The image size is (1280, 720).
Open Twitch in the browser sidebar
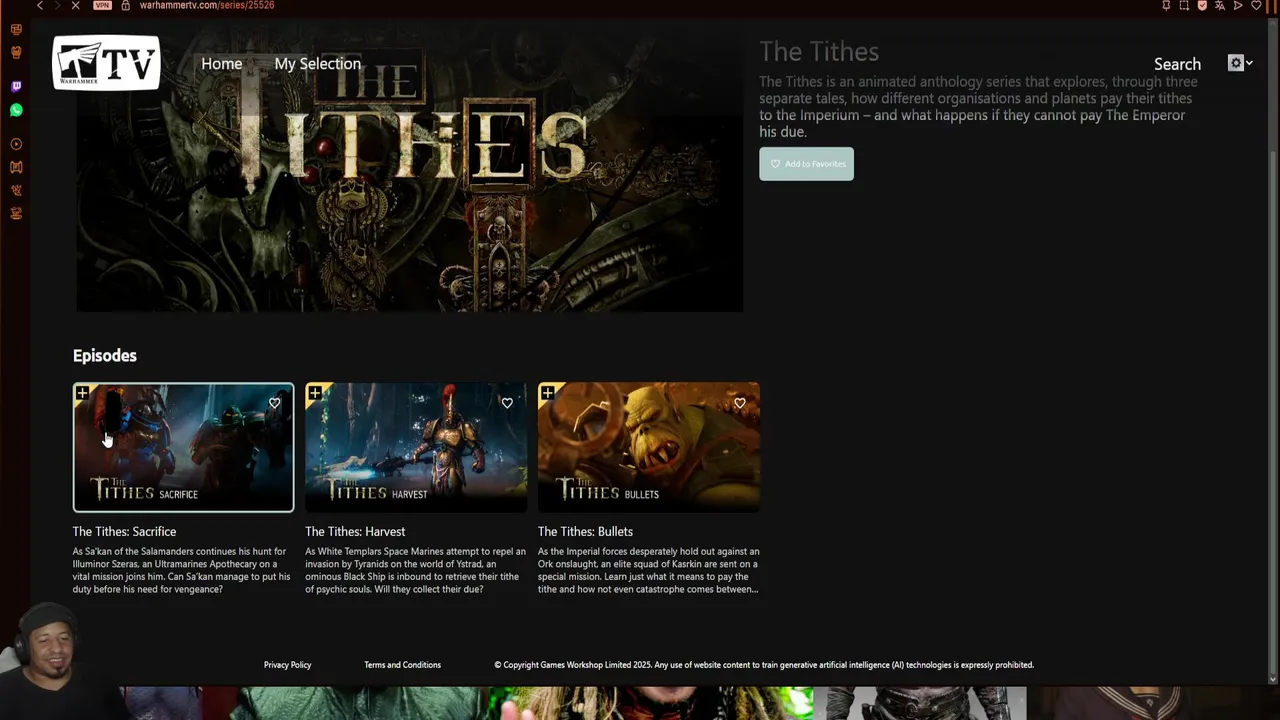tap(16, 87)
